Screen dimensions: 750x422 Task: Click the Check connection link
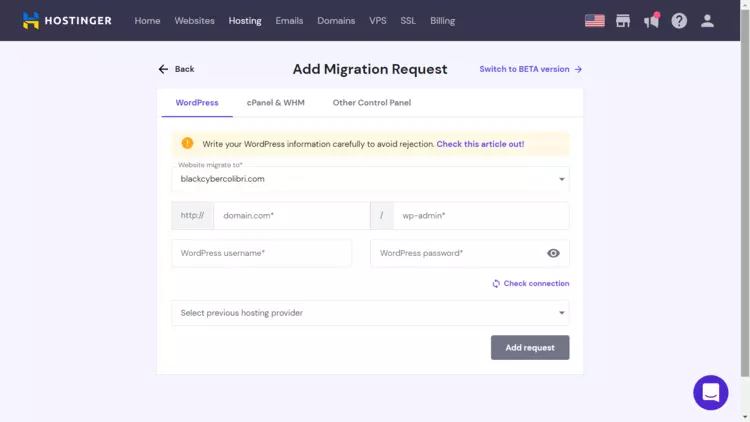click(536, 283)
